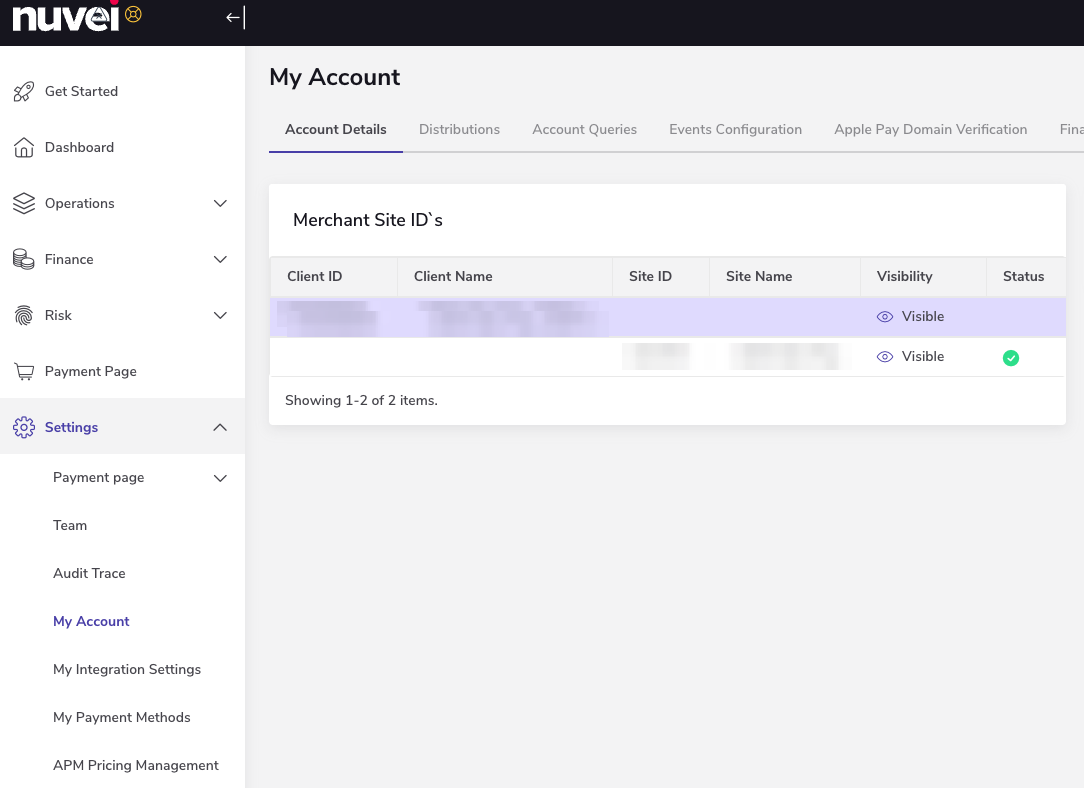Image resolution: width=1084 pixels, height=788 pixels.
Task: Expand the Operations menu chevron
Action: click(220, 203)
